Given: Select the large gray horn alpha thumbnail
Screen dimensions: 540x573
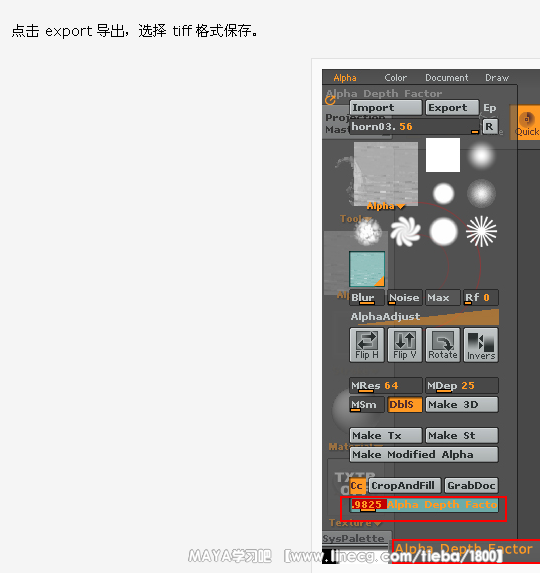Looking at the screenshot, I should (386, 174).
